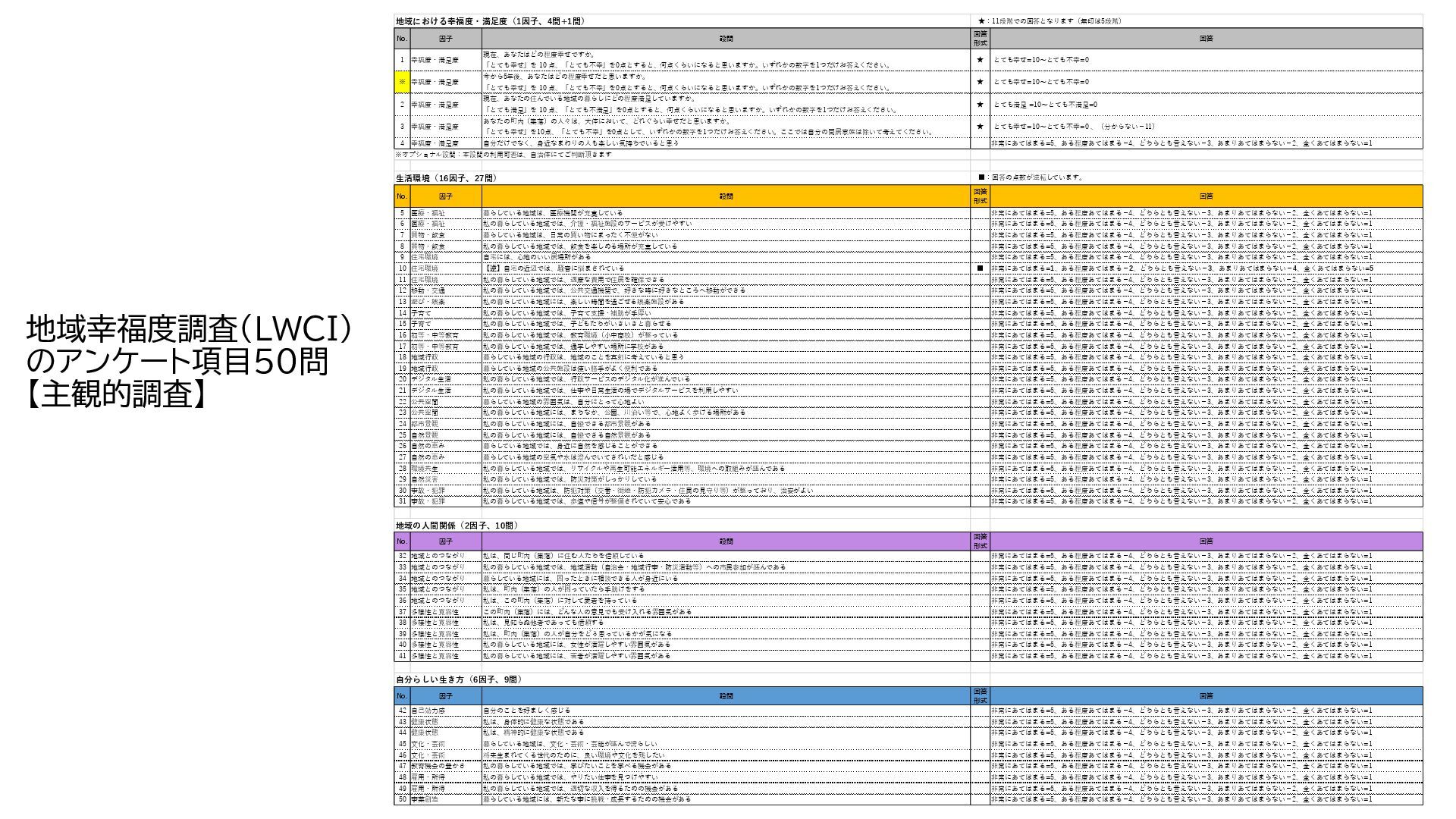The image size is (1456, 819).
Task: Click the star icon in question 3 row
Action: tap(980, 127)
